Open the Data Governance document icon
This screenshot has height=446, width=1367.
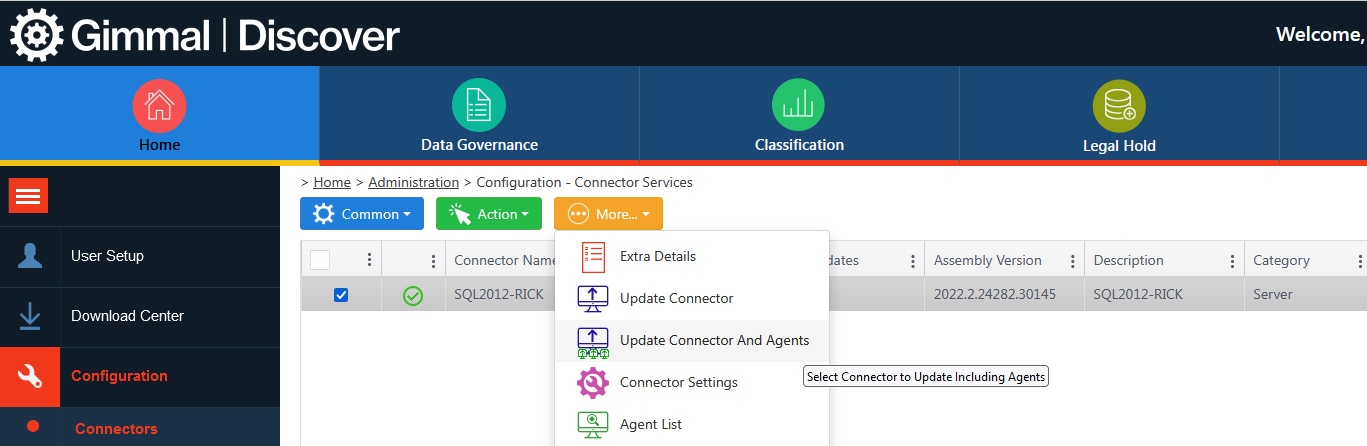pyautogui.click(x=479, y=105)
